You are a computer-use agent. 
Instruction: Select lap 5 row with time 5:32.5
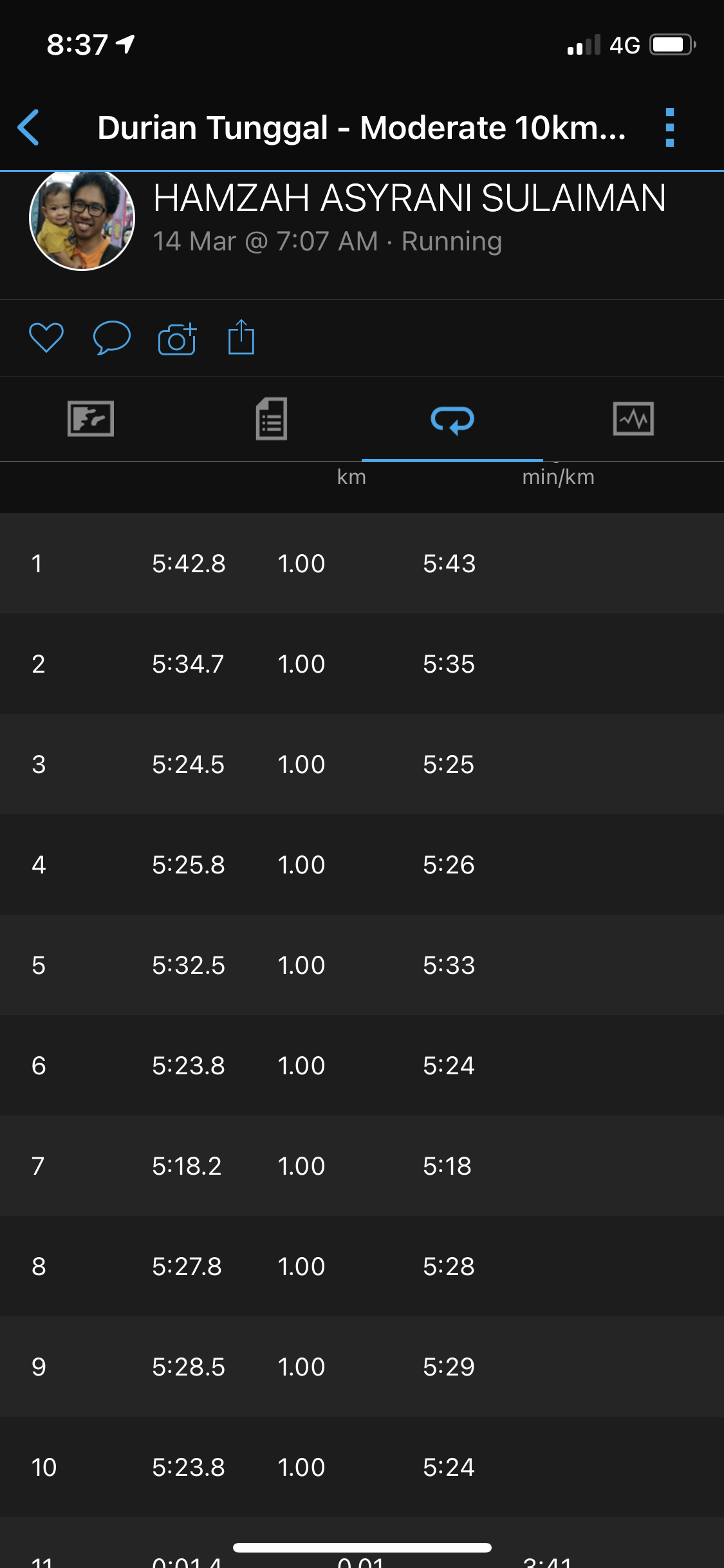click(362, 965)
